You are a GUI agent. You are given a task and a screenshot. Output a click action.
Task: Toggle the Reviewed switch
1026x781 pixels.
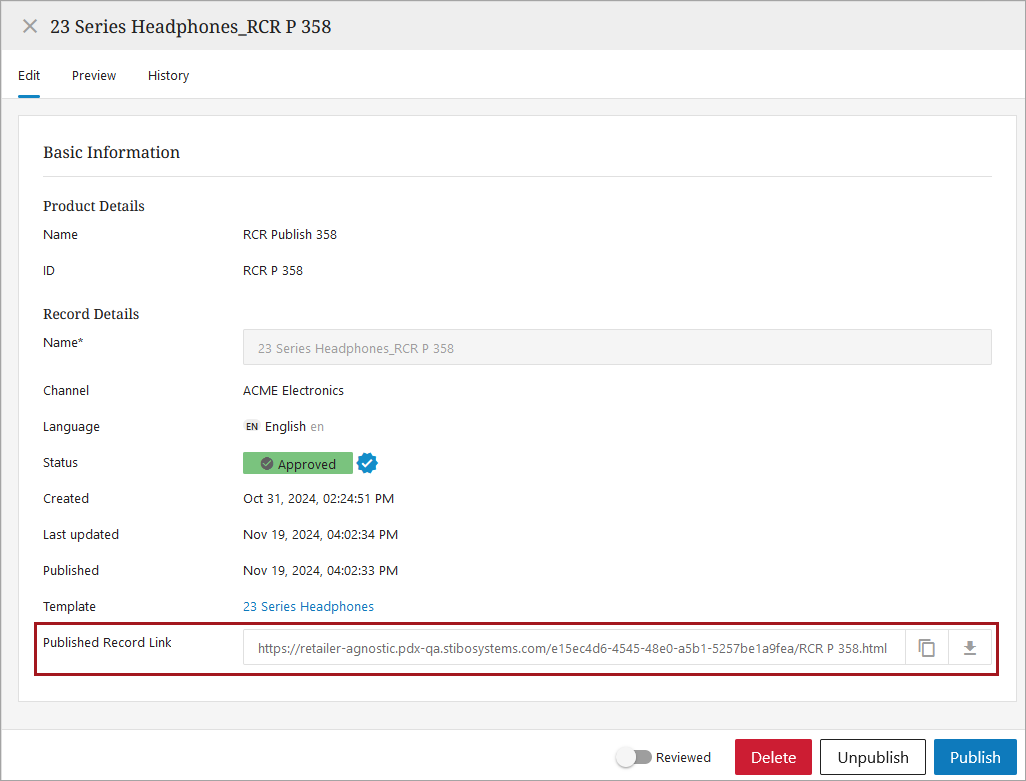click(x=633, y=757)
